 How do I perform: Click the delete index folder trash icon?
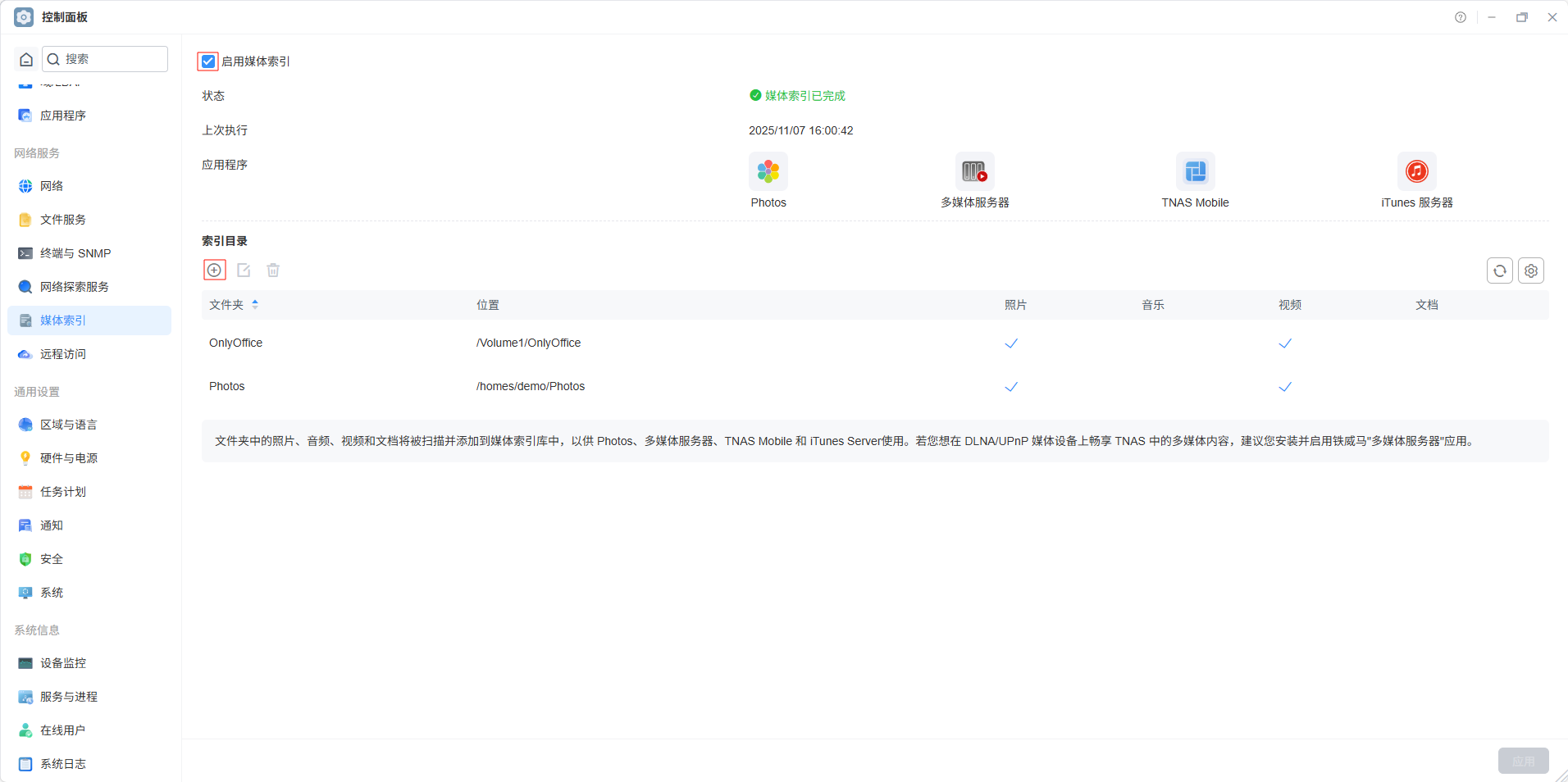273,270
